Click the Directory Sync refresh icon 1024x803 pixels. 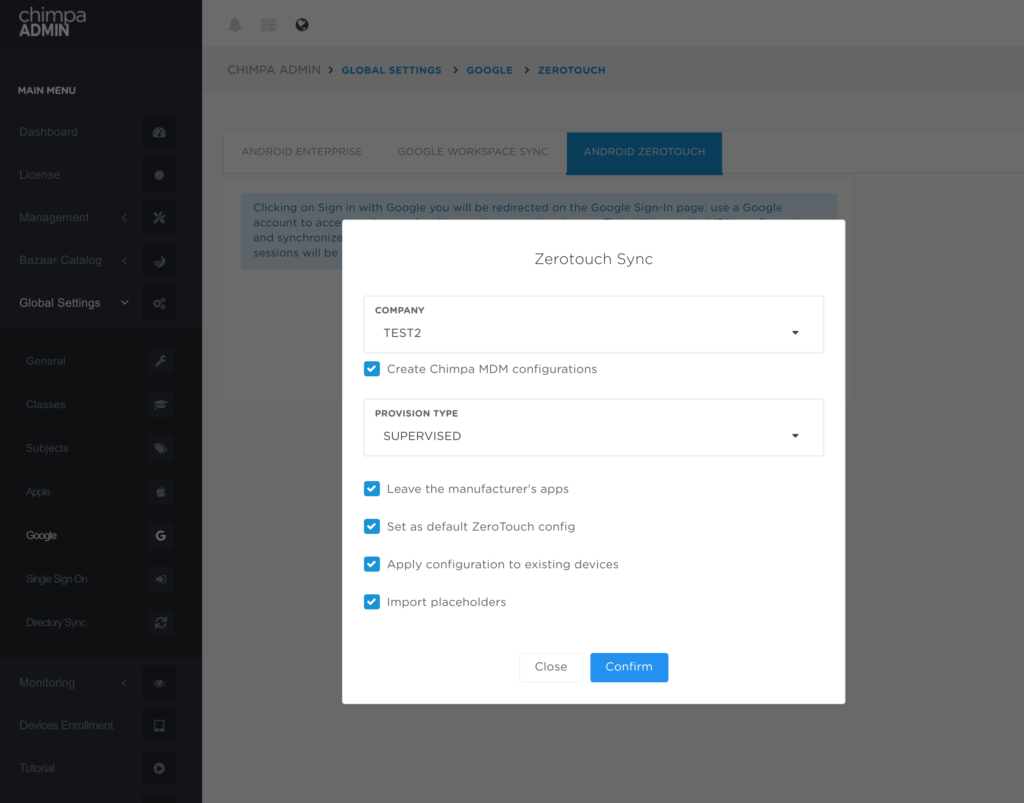pos(161,623)
